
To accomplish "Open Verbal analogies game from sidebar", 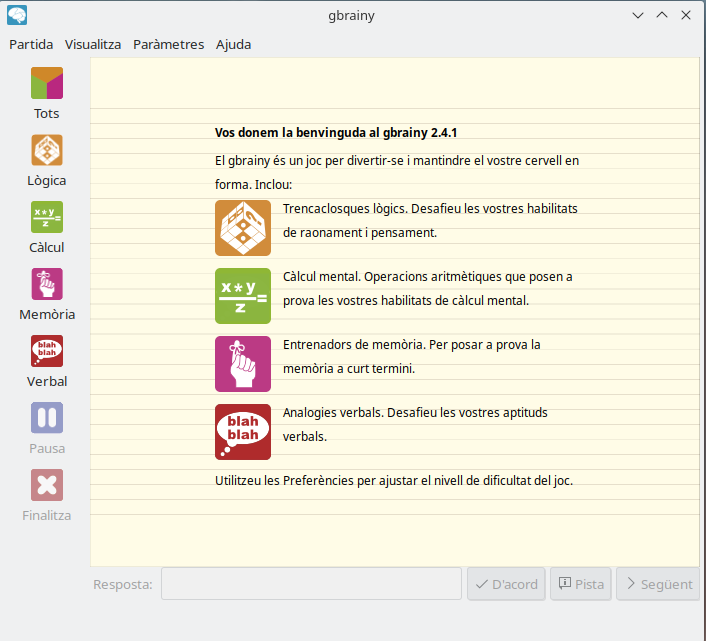I will 47,351.
